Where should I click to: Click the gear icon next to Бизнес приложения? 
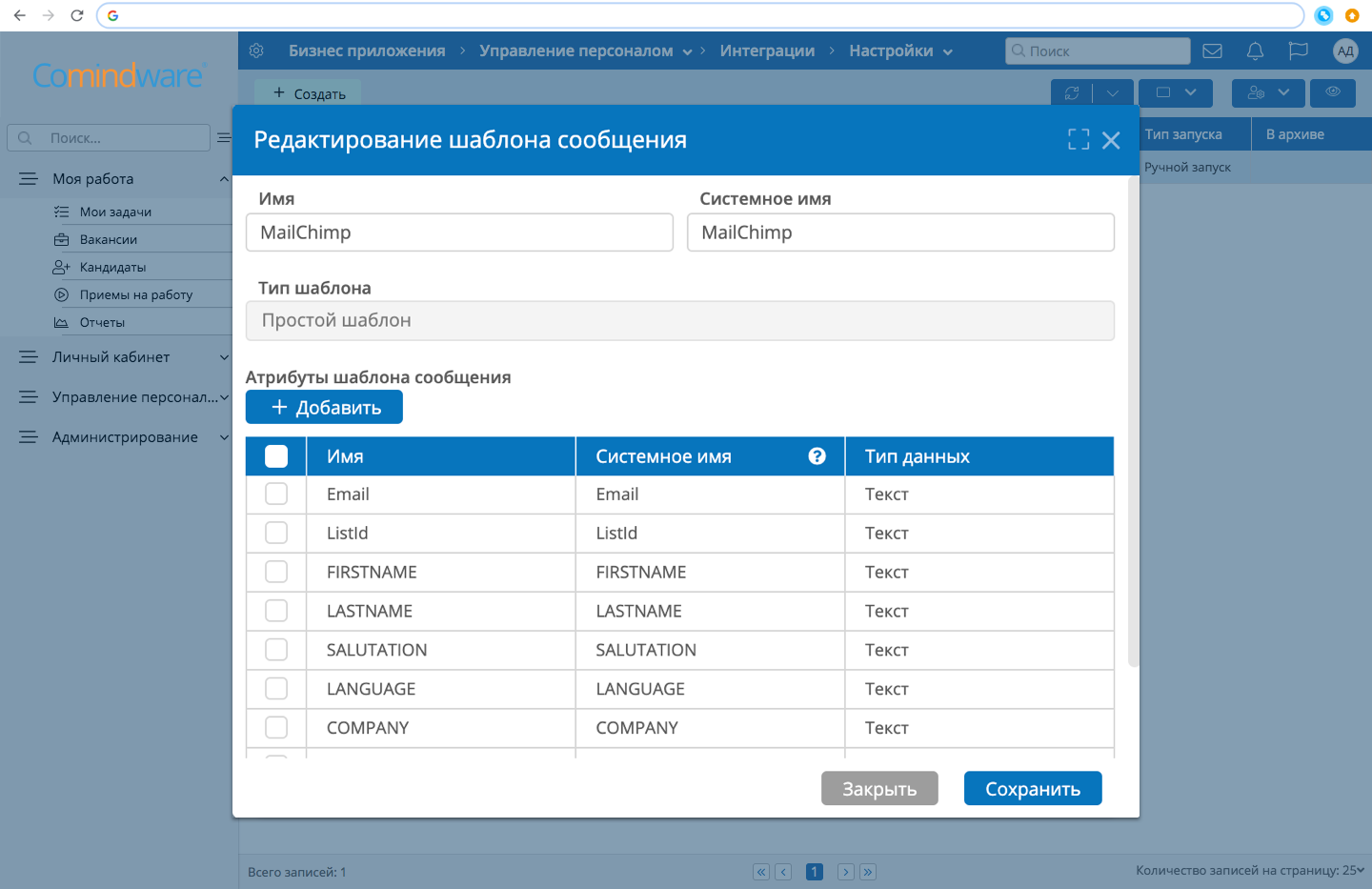(255, 51)
